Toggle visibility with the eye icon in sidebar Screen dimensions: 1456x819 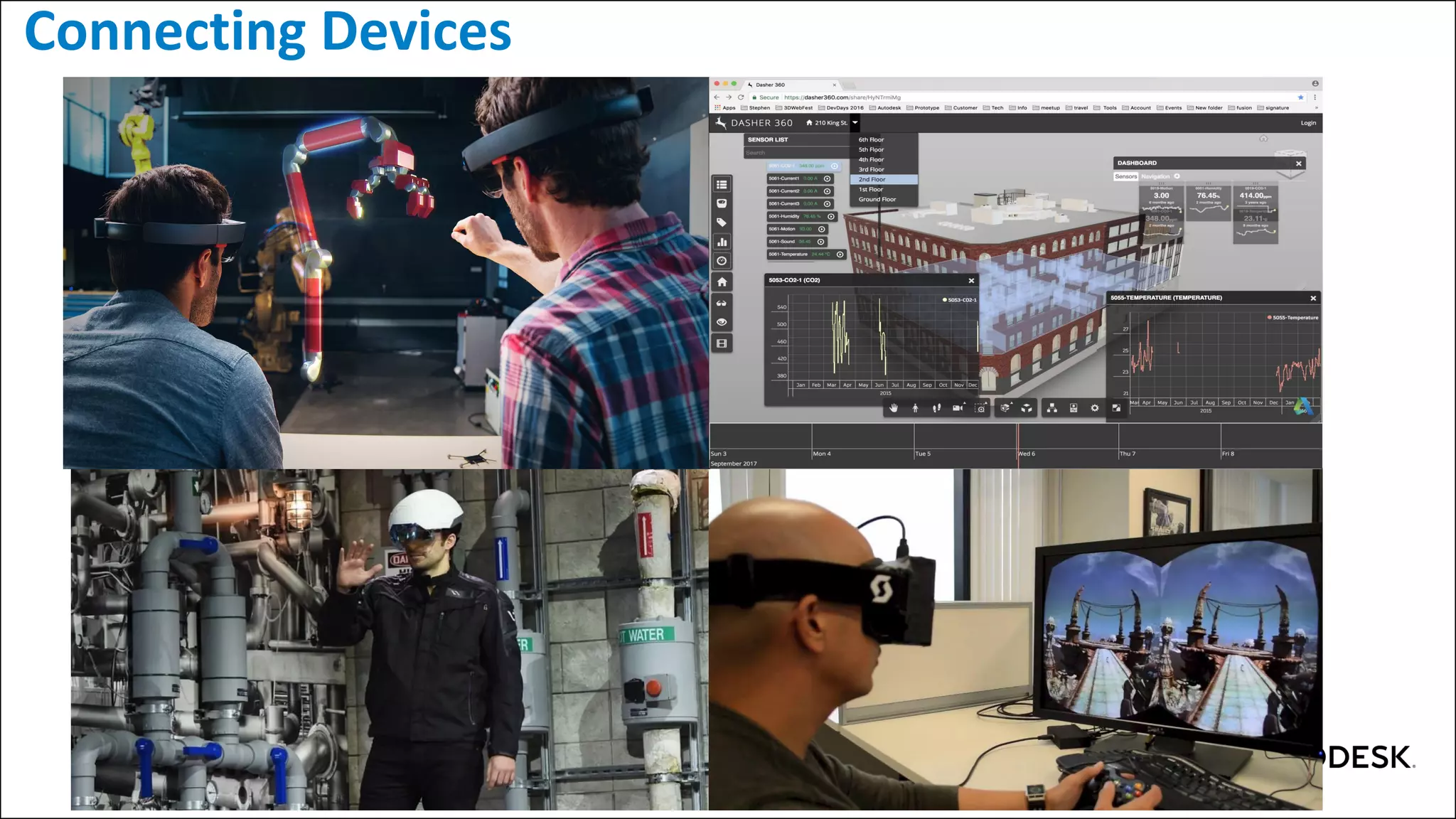[722, 322]
